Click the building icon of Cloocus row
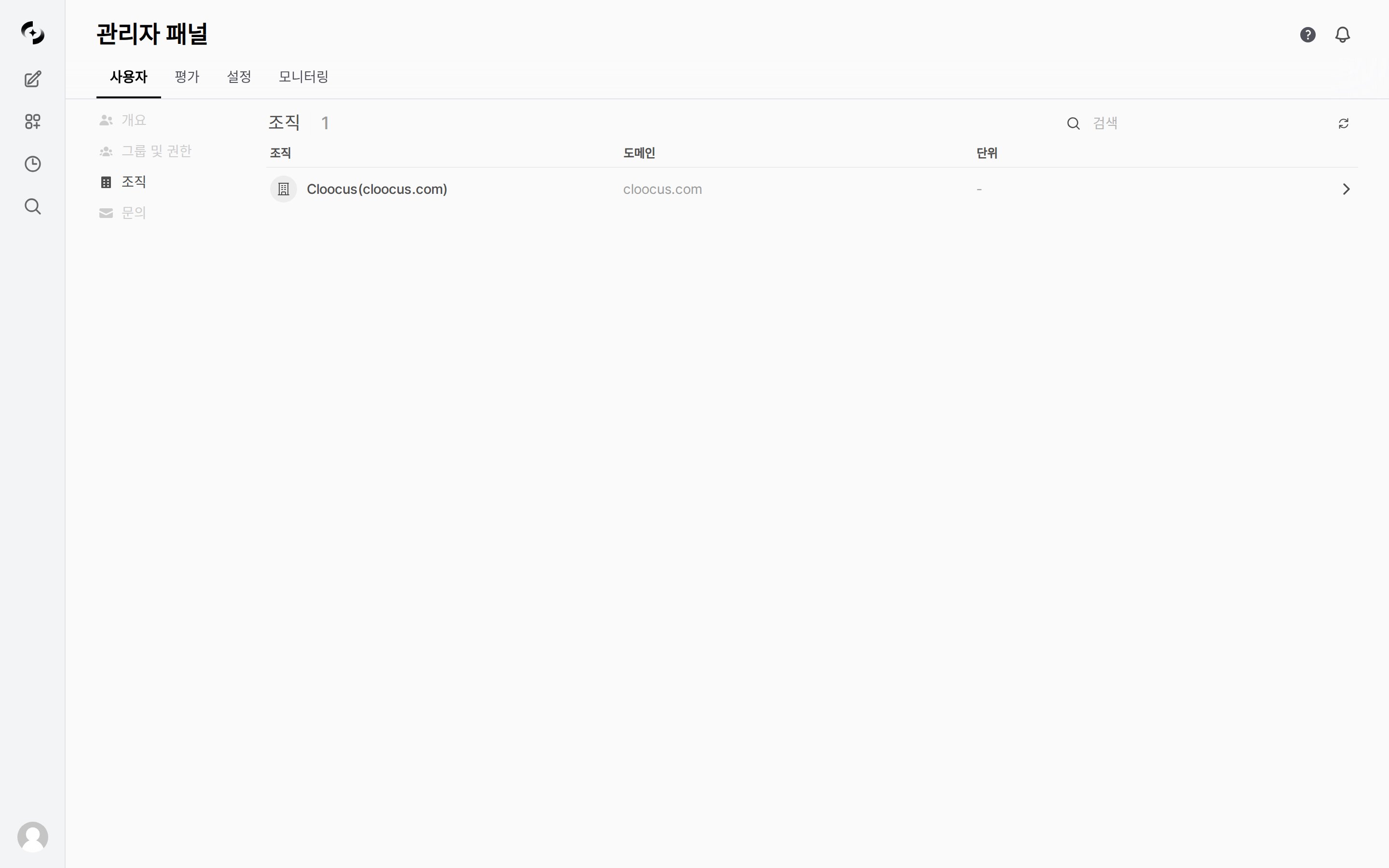This screenshot has height=868, width=1389. 284,190
